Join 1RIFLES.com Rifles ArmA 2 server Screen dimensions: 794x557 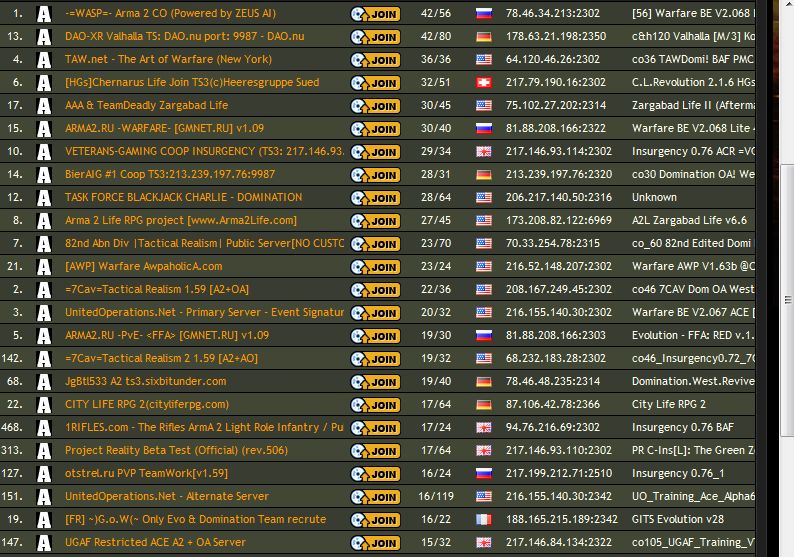pos(375,428)
